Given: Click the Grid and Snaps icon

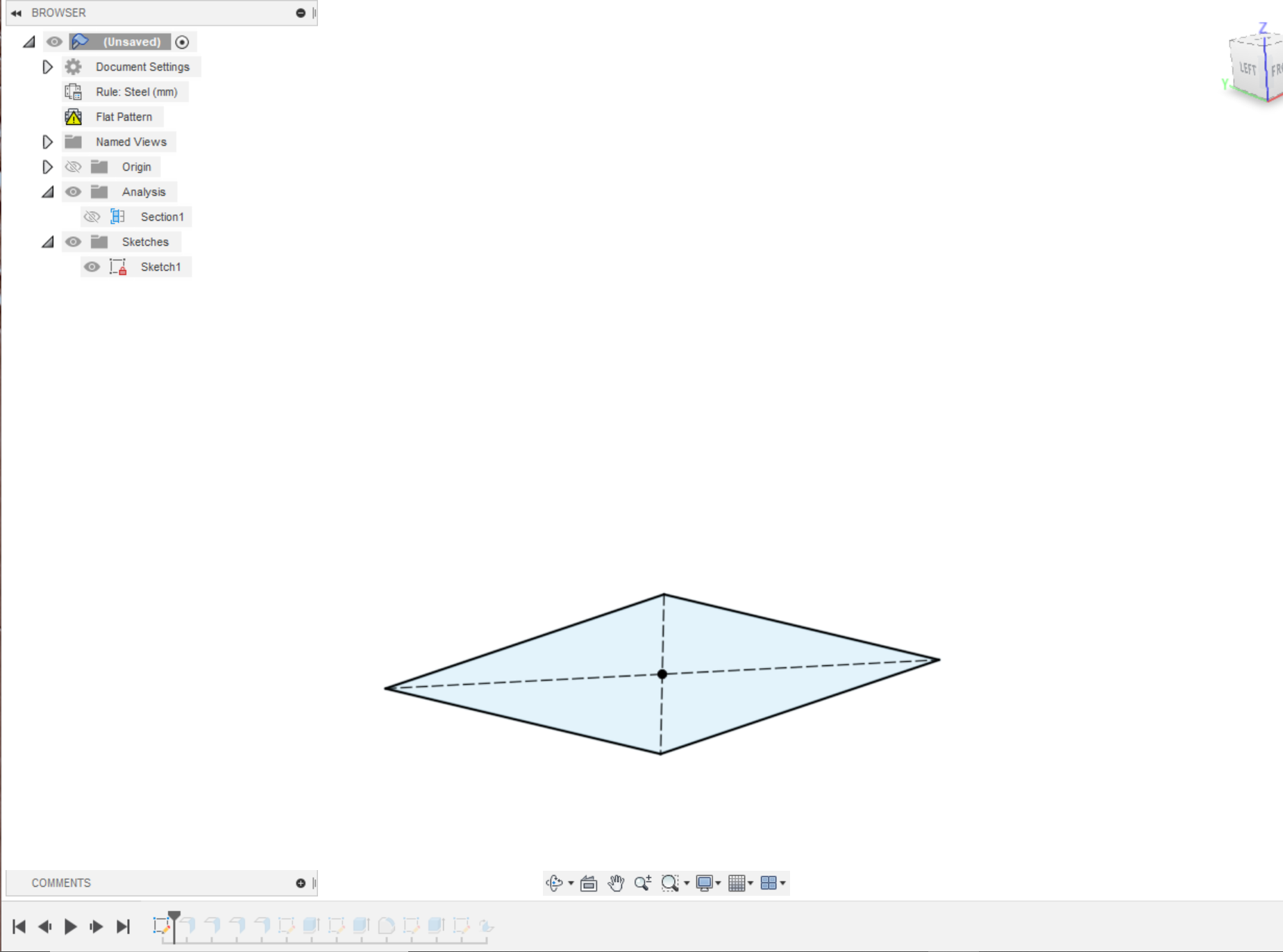Looking at the screenshot, I should (737, 883).
